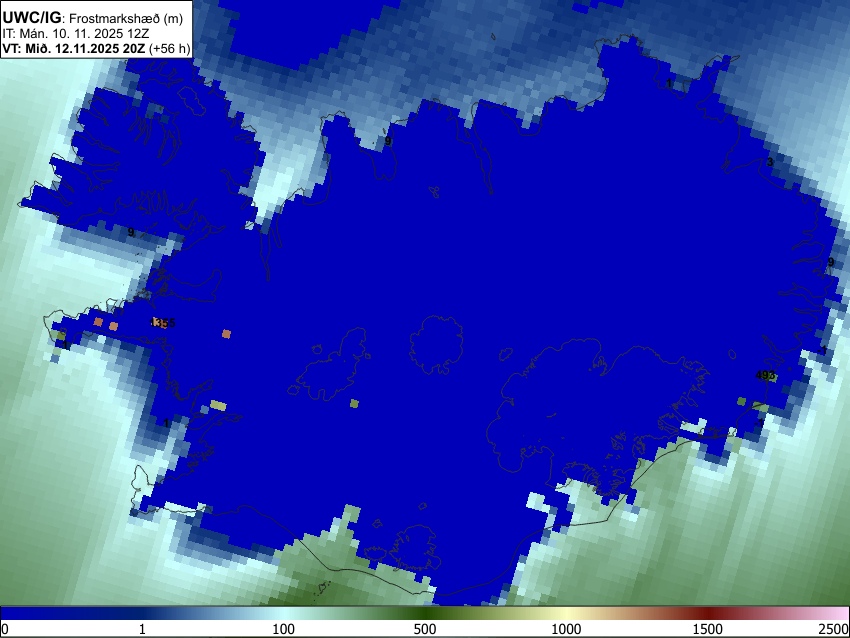Click the pale yellow grid cell in southwest Iceland

click(218, 405)
